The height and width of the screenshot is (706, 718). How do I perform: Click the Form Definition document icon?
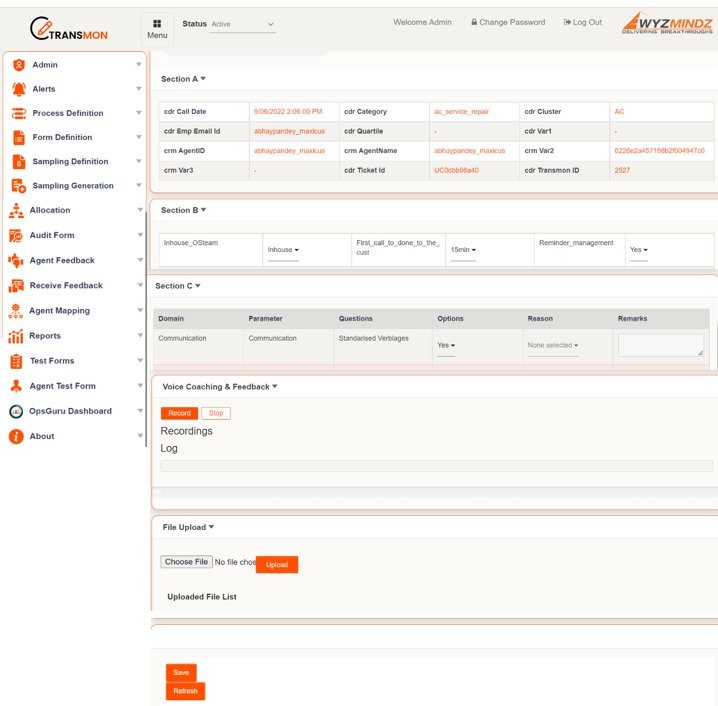pos(19,137)
